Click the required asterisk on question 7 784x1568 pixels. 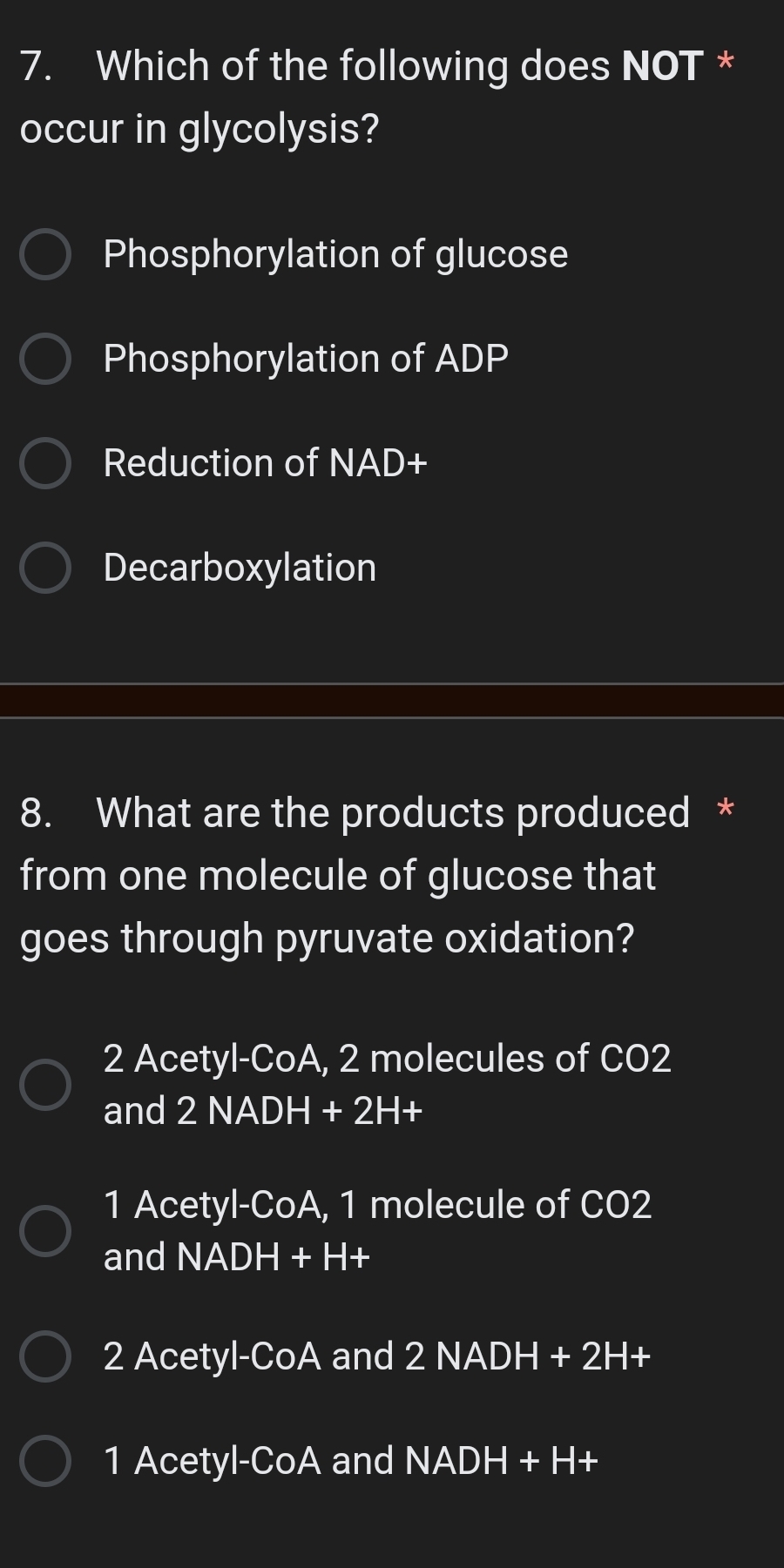726,59
